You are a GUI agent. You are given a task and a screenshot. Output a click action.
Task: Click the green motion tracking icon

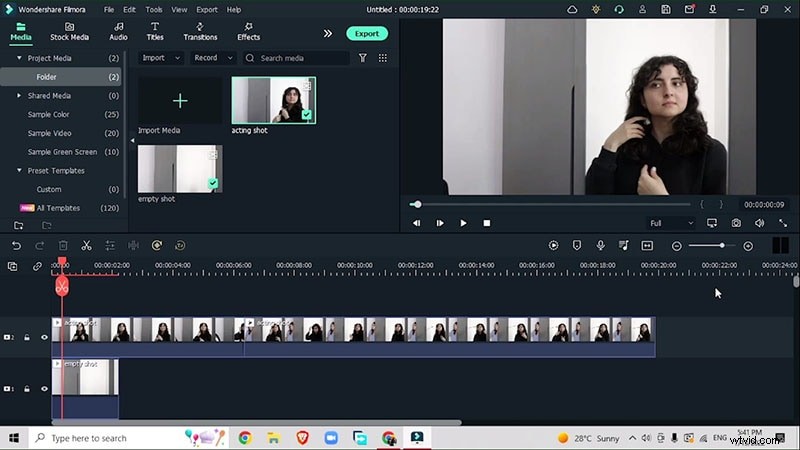(180, 246)
